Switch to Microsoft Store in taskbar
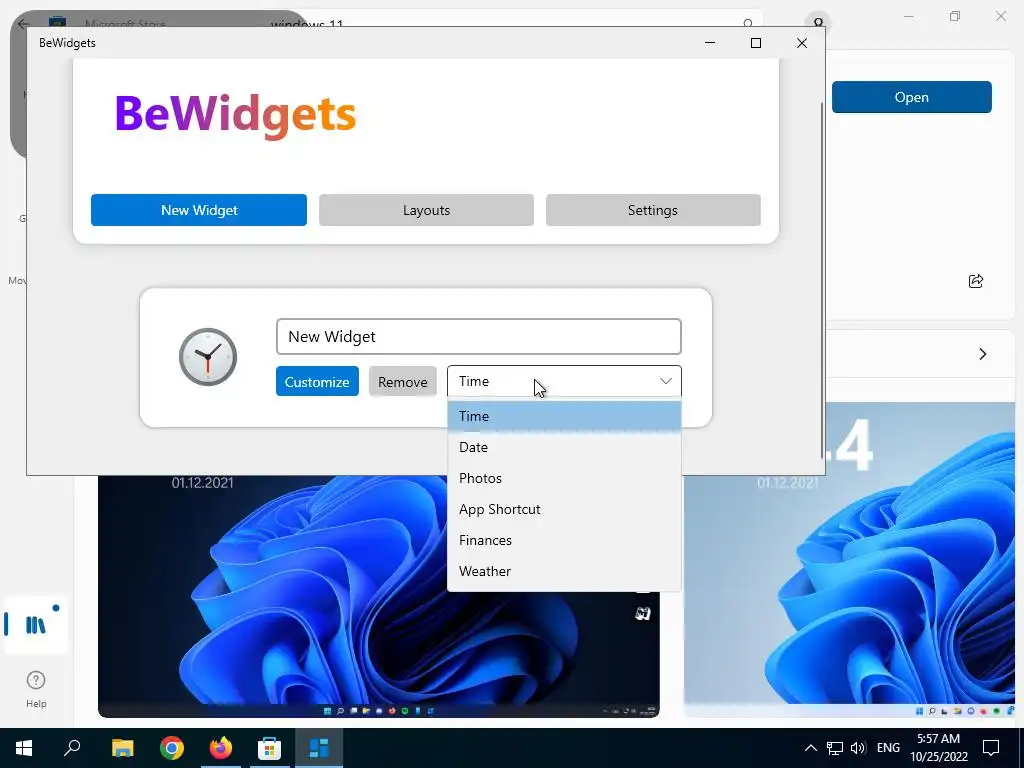This screenshot has width=1024, height=768. 269,748
